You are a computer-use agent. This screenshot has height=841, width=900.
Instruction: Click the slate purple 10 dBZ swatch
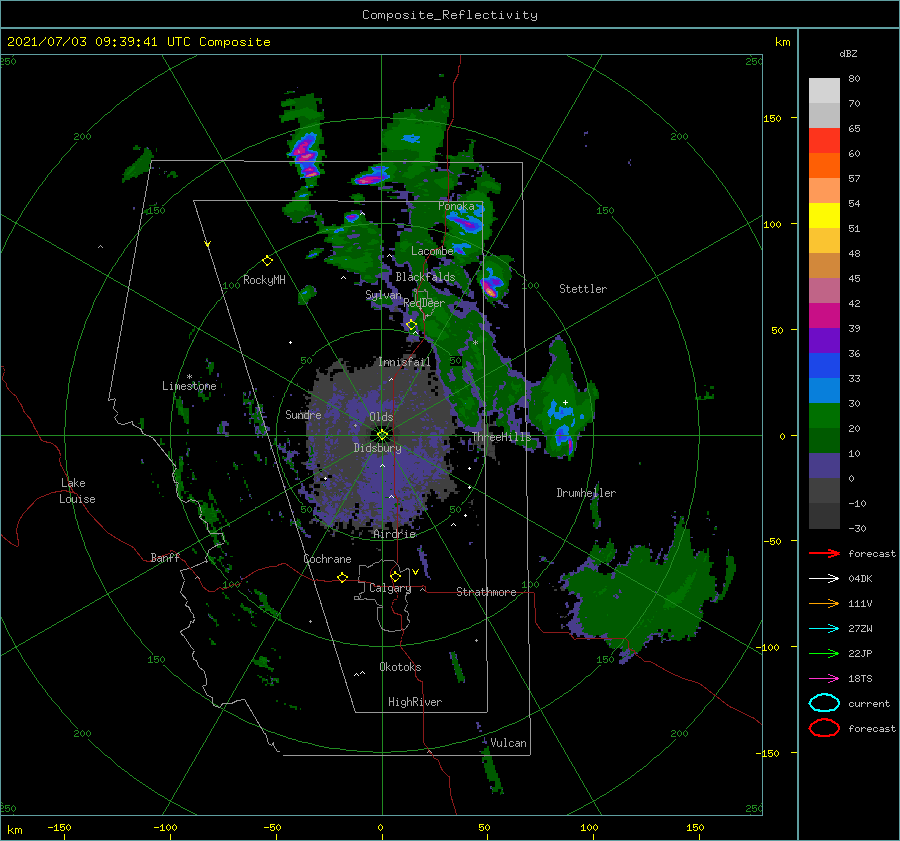coord(824,465)
